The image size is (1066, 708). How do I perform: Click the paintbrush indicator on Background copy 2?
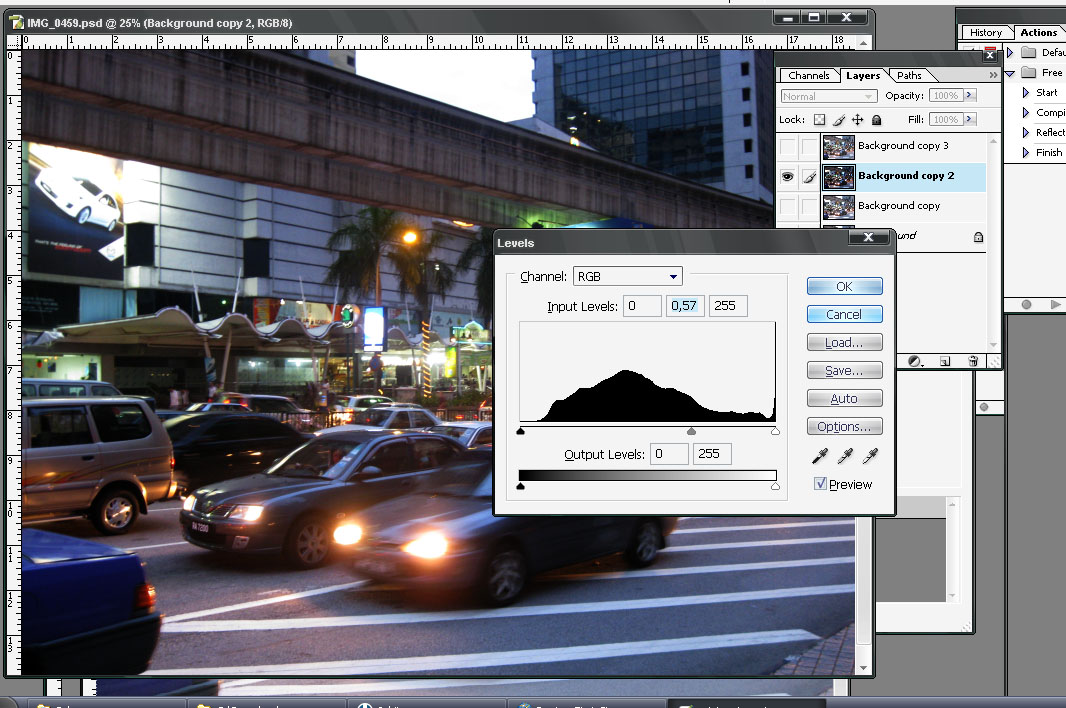809,177
